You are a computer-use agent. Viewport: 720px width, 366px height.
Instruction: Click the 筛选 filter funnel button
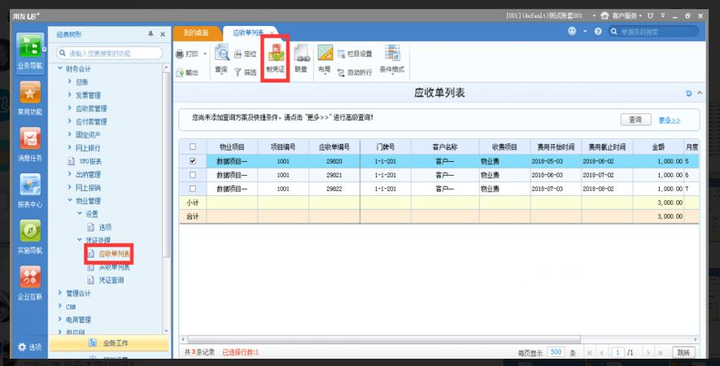tap(245, 72)
